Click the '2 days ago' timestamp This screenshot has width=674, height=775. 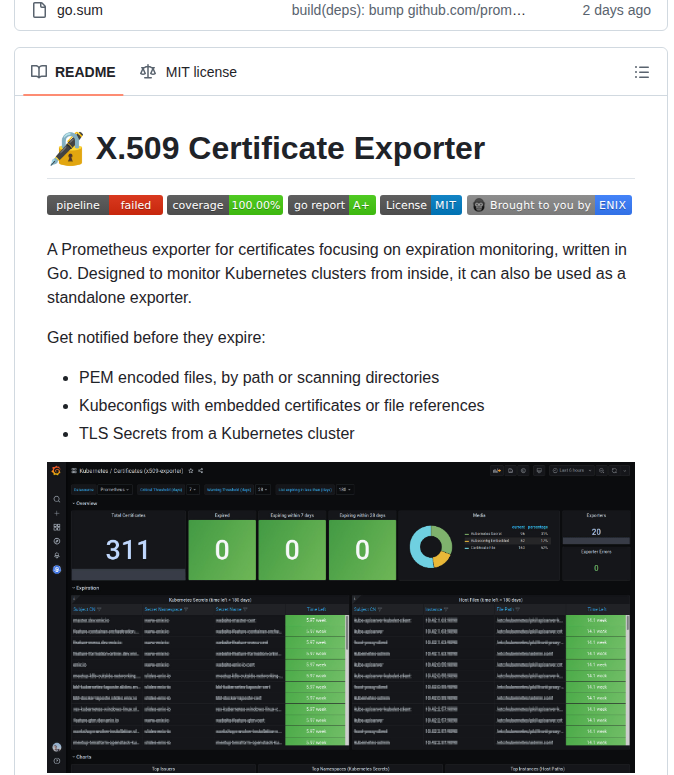(x=616, y=10)
